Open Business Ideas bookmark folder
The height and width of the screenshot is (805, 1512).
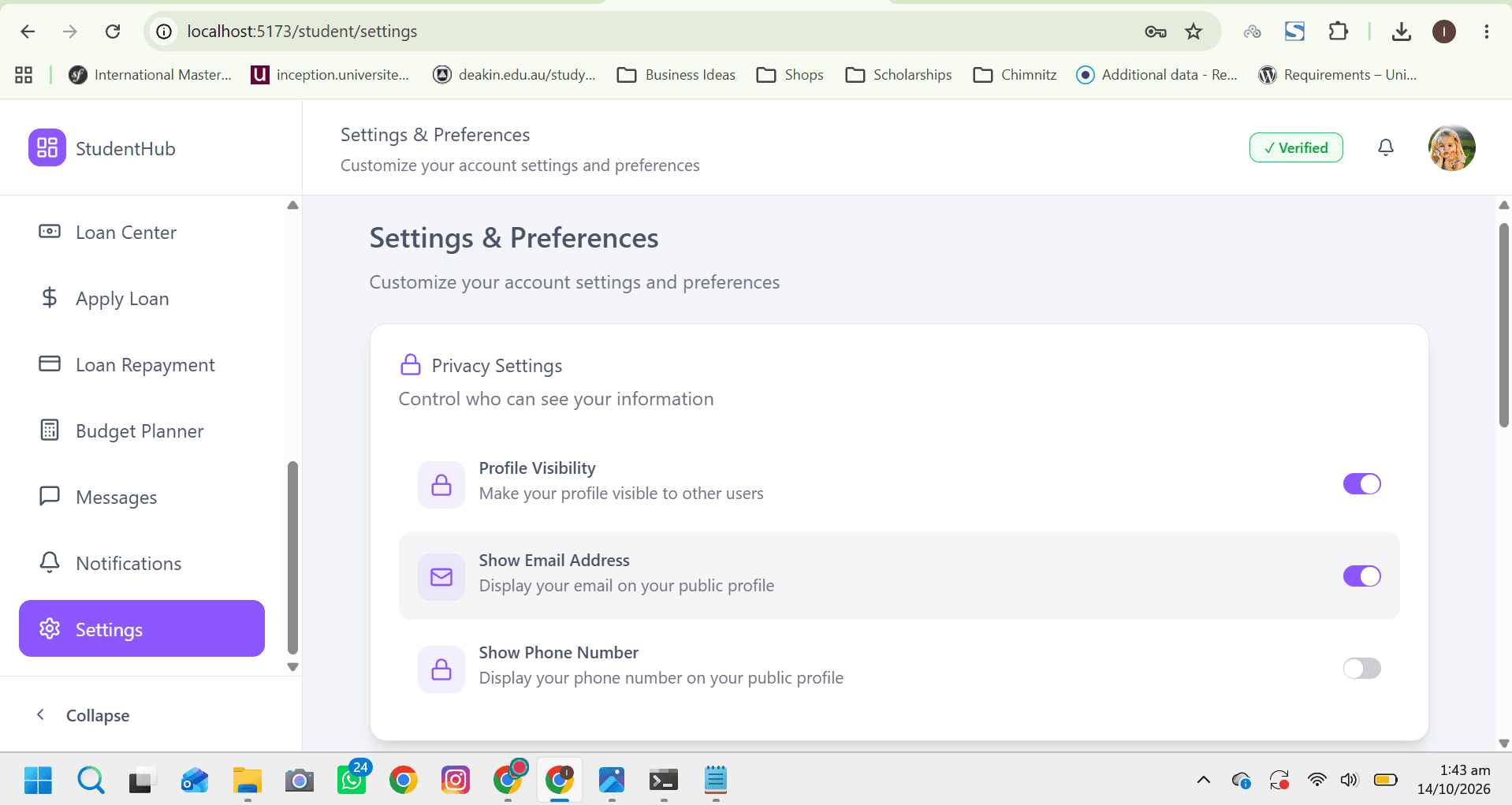676,75
